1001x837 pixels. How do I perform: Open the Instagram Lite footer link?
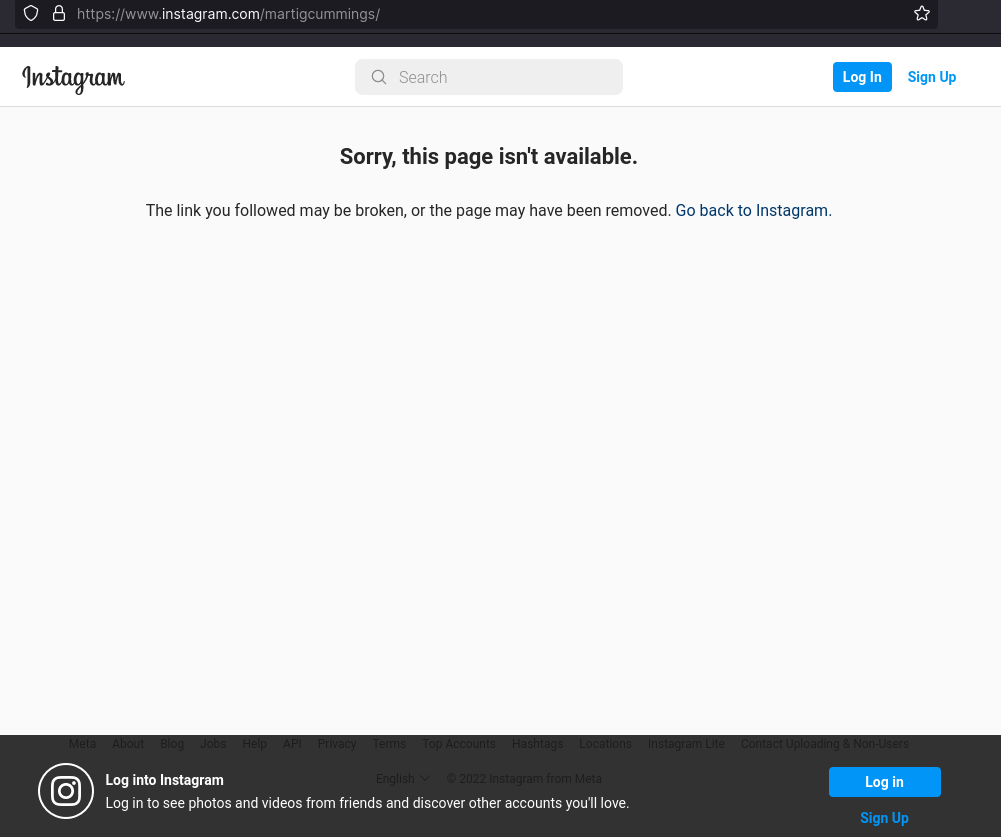point(686,744)
